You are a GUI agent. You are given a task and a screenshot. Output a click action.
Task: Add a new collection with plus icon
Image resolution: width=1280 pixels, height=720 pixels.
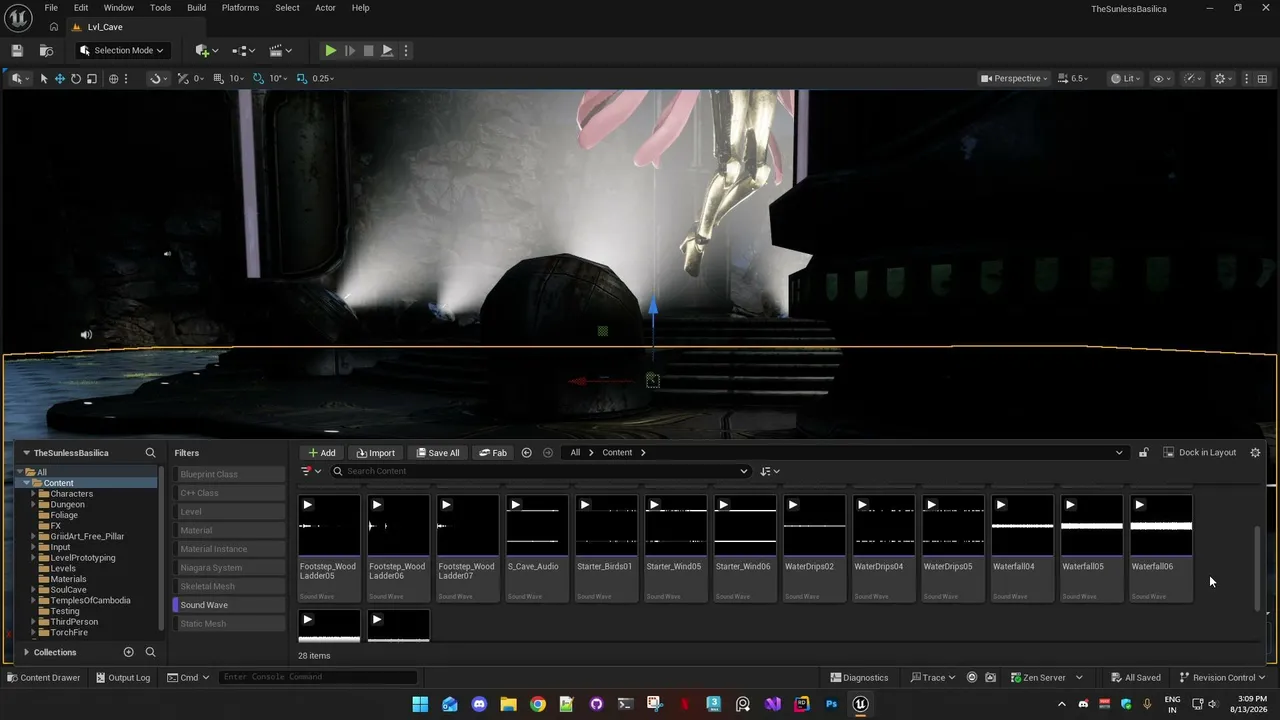point(128,652)
